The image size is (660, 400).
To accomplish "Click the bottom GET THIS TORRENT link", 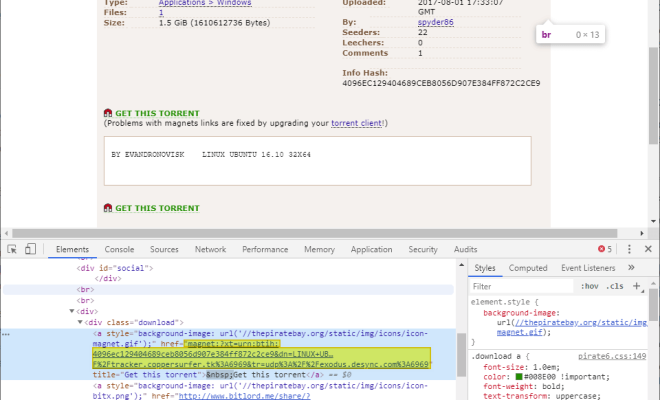I will [x=157, y=208].
